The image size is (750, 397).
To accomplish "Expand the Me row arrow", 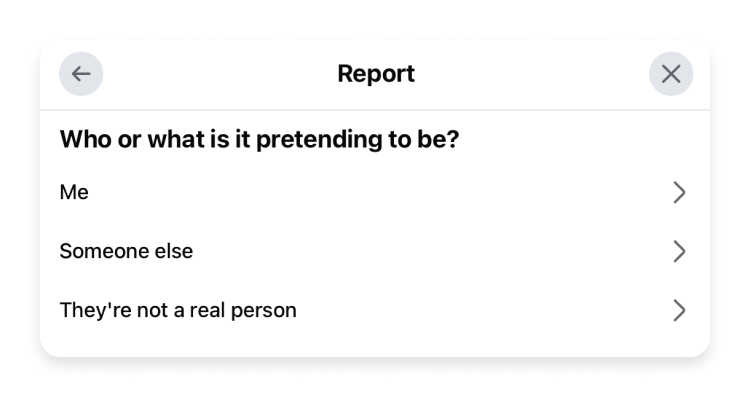I will point(679,192).
